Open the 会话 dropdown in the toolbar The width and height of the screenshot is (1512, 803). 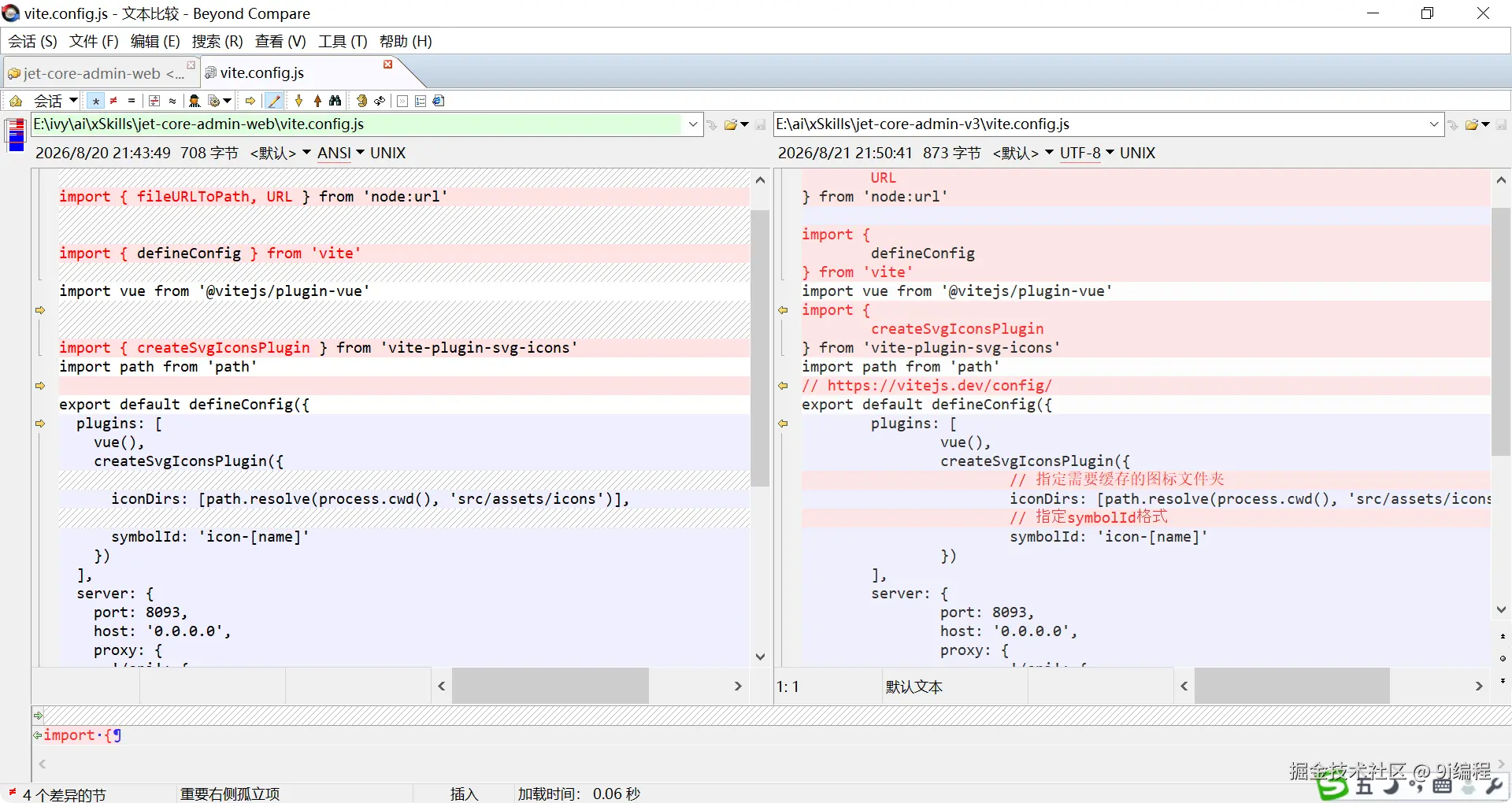tap(56, 101)
